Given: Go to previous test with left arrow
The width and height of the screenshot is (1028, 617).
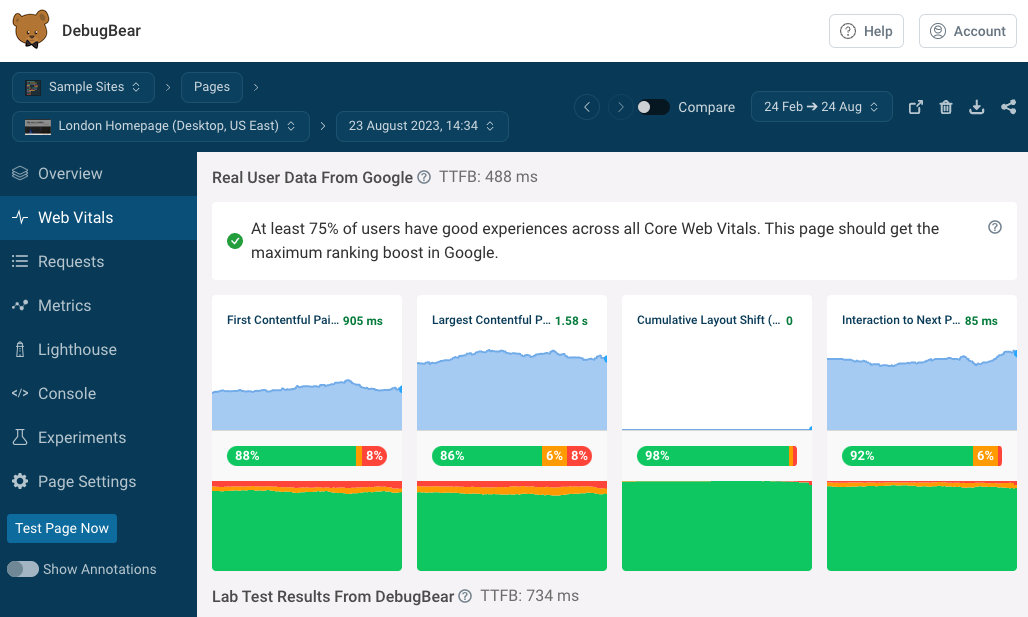Looking at the screenshot, I should click(587, 107).
